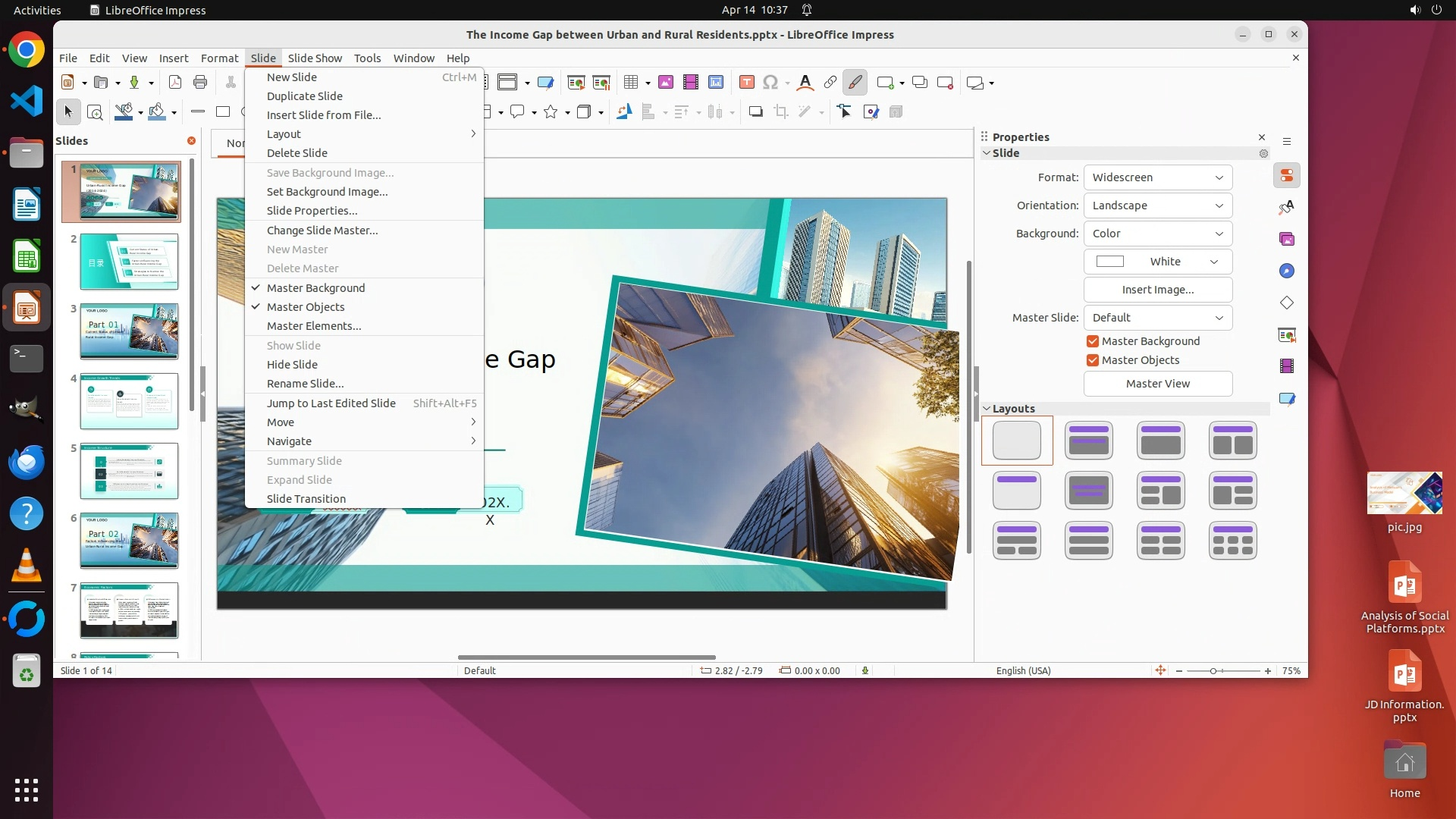Choose Duplicate Slide from Slide menu
This screenshot has height=819, width=1456.
tap(305, 96)
